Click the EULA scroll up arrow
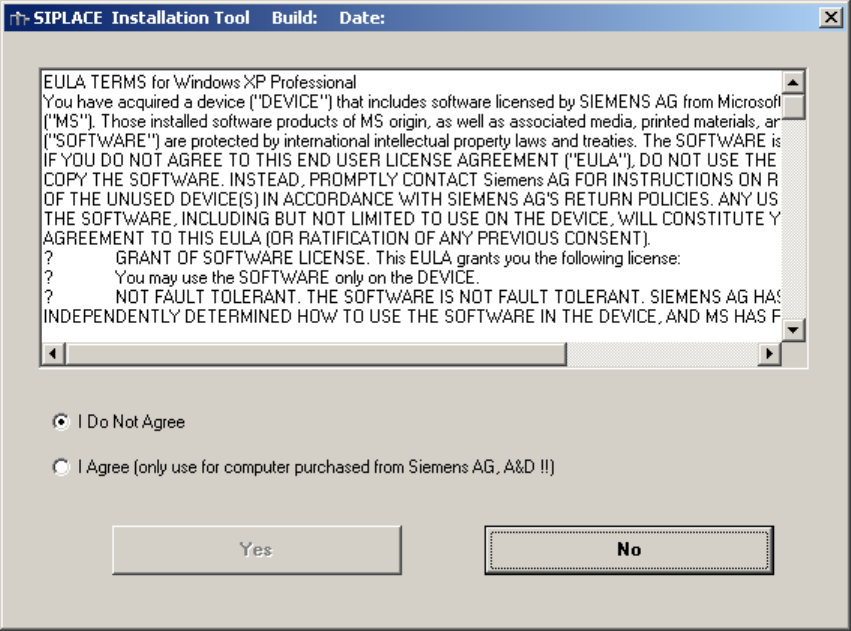The width and height of the screenshot is (851, 631). pyautogui.click(x=793, y=82)
